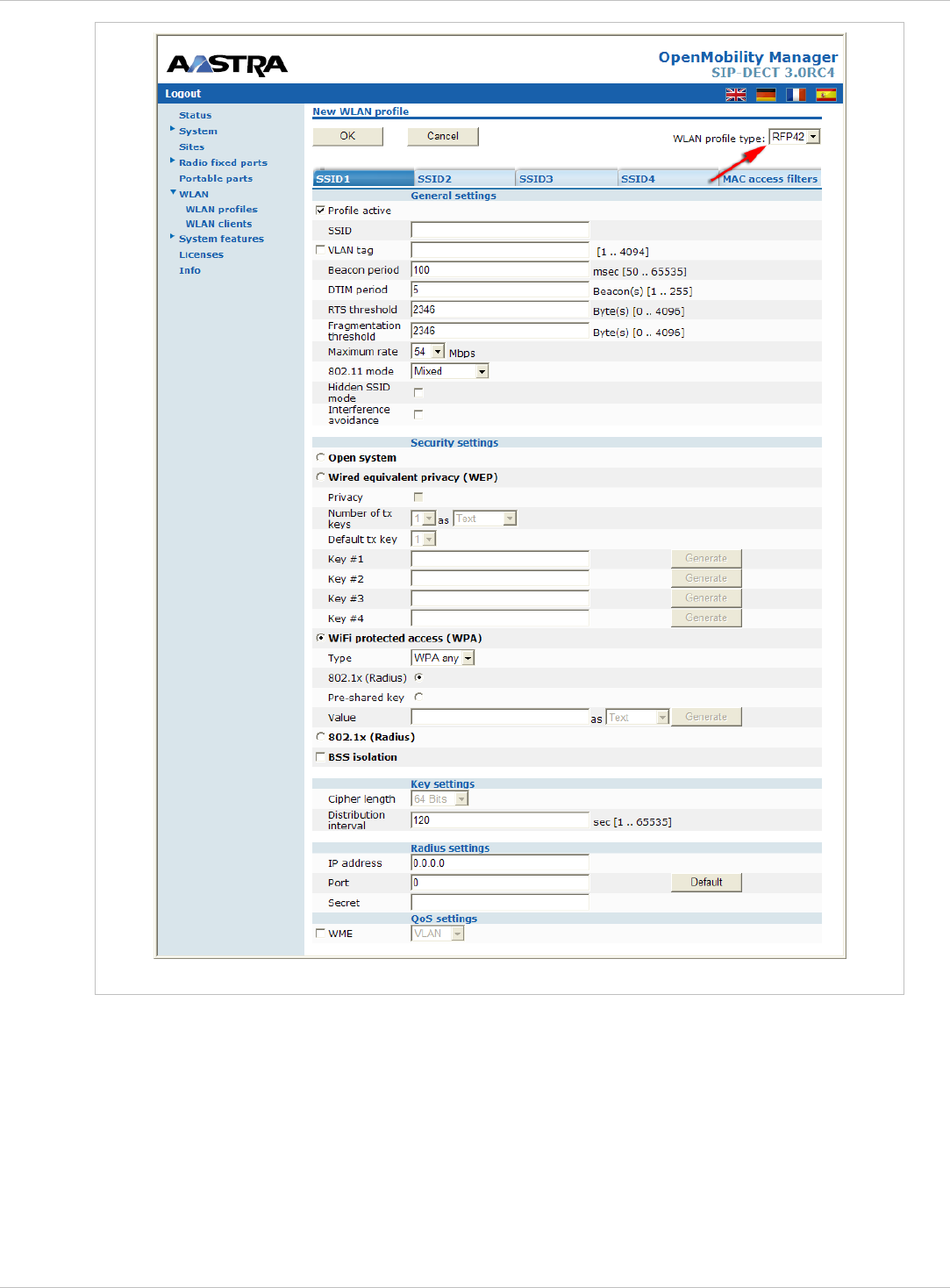Open the 802.11 mode dropdown
The height and width of the screenshot is (1288, 950).
pyautogui.click(x=450, y=371)
